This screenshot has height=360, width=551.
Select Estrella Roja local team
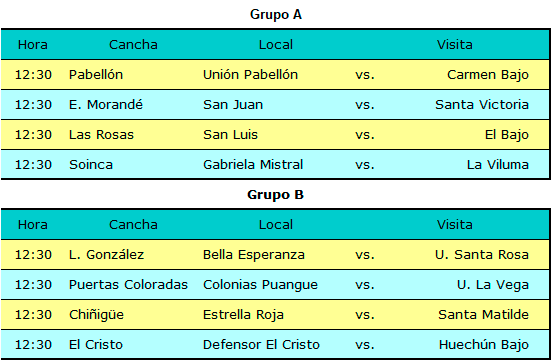(243, 315)
